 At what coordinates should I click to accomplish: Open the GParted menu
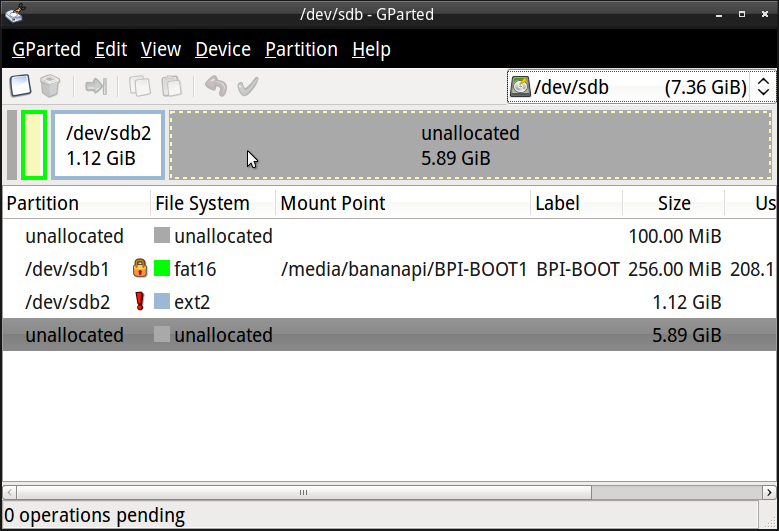47,49
